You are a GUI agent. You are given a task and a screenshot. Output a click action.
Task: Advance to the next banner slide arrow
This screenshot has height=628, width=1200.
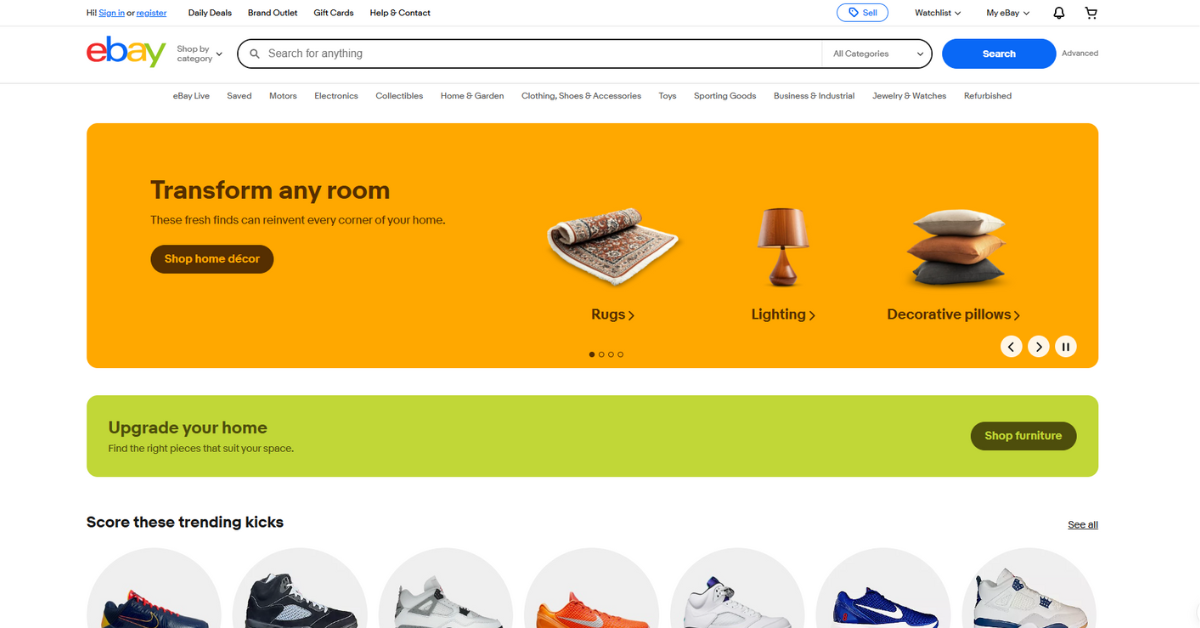tap(1039, 347)
